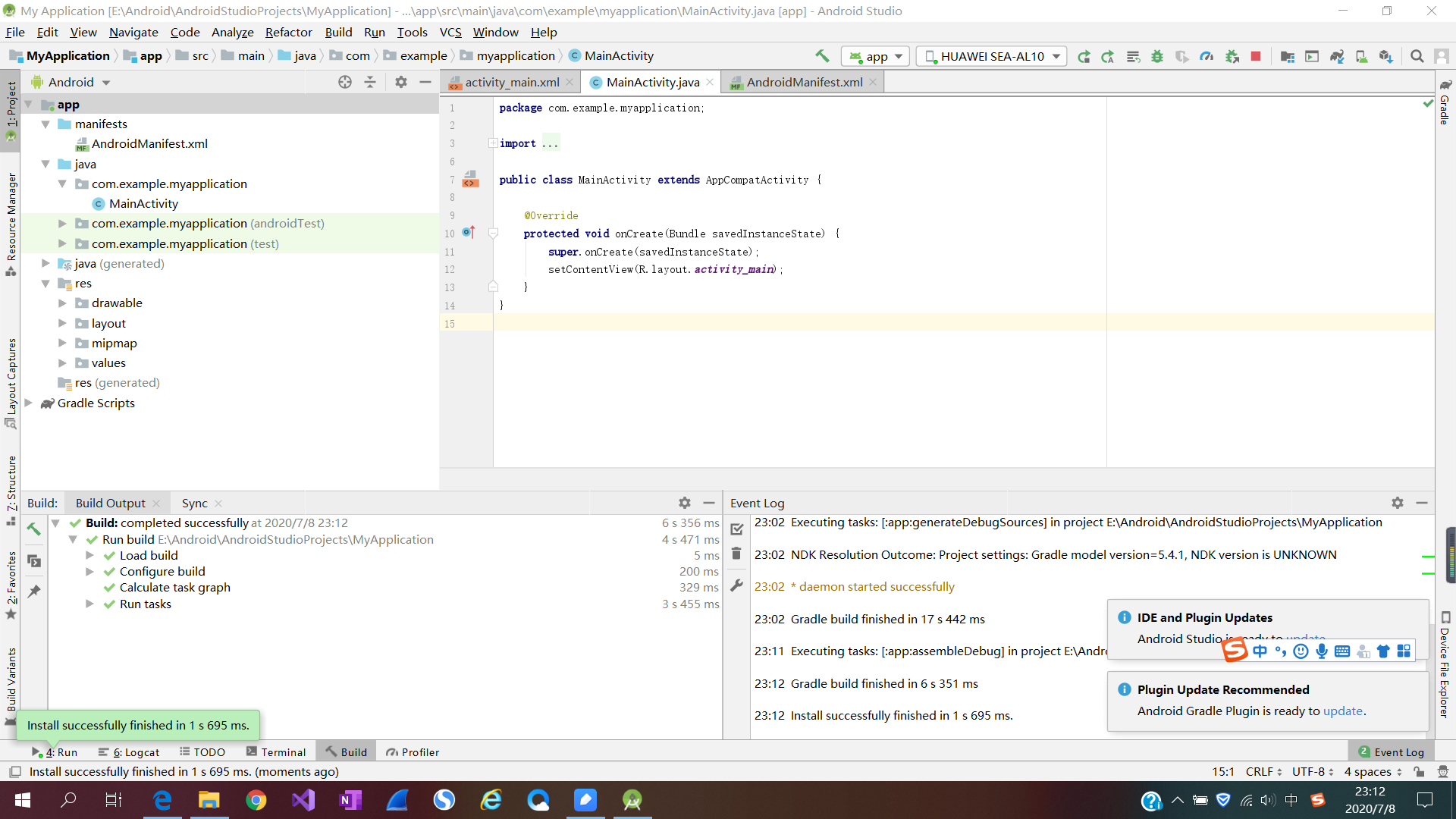Toggle read-only lock icon in status bar
The width and height of the screenshot is (1456, 819).
(1419, 771)
